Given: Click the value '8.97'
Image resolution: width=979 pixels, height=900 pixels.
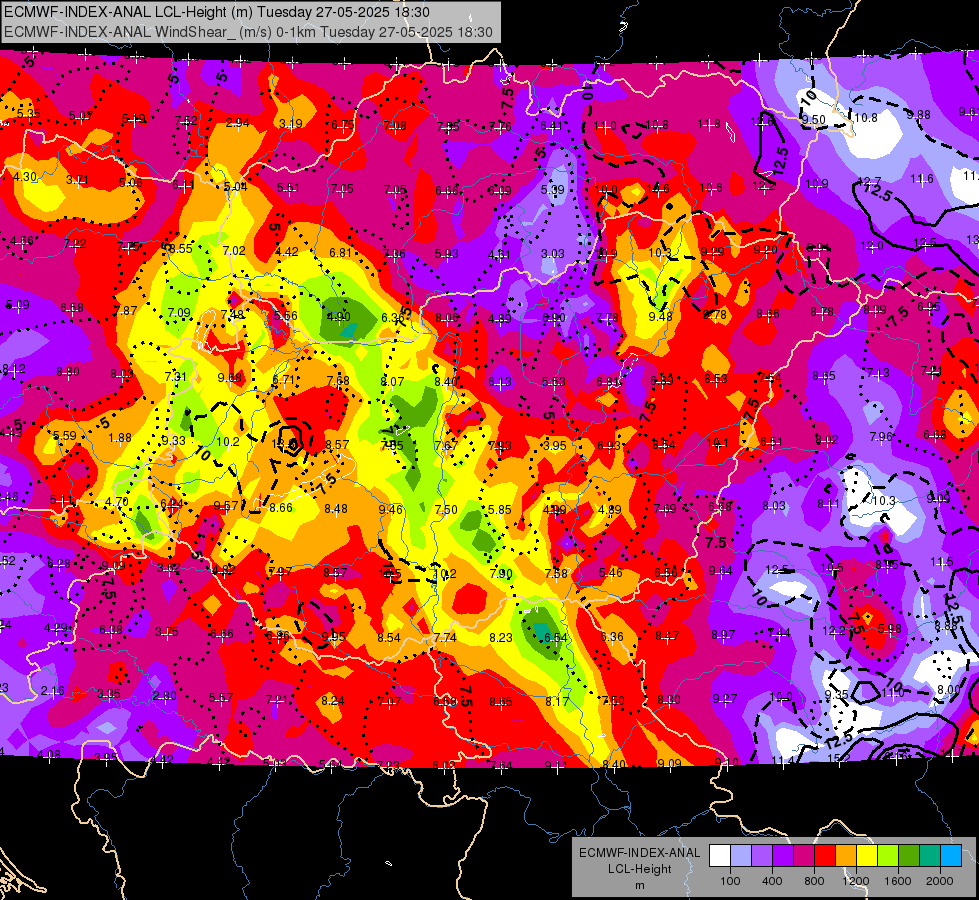Looking at the screenshot, I should click(x=723, y=635).
